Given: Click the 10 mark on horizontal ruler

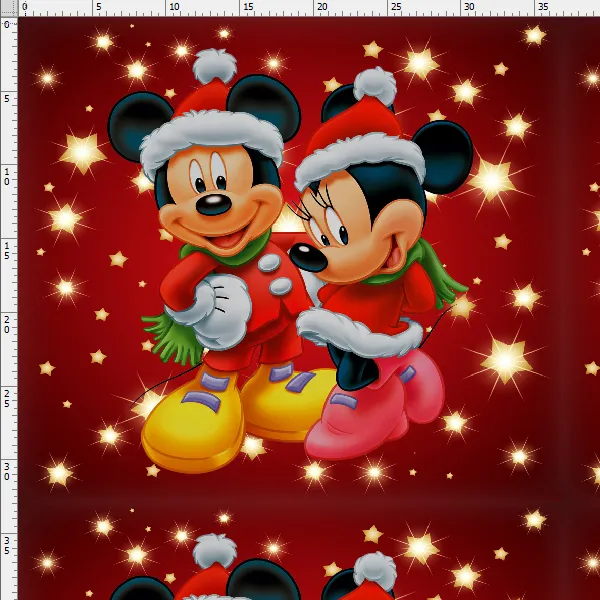Looking at the screenshot, I should click(174, 7).
